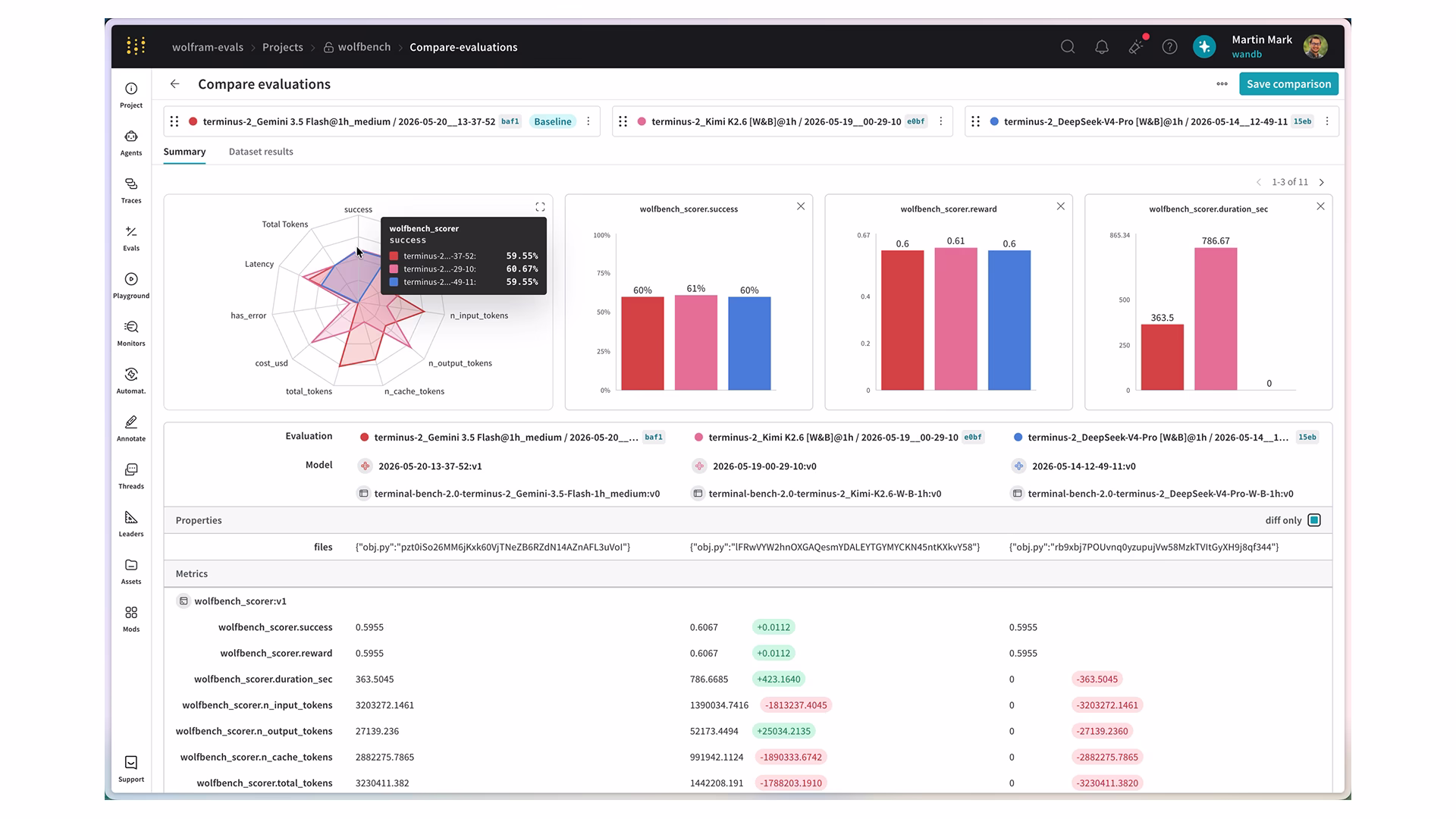Open wolfbench breadcrumb
Screen dimensions: 1456x819
click(357, 47)
